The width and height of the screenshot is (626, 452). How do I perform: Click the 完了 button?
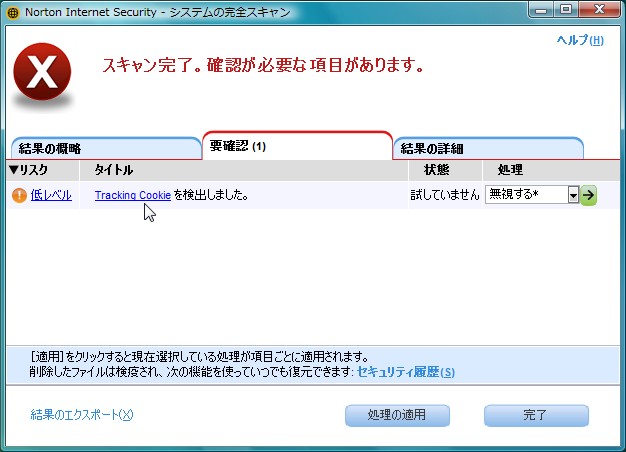(x=536, y=415)
